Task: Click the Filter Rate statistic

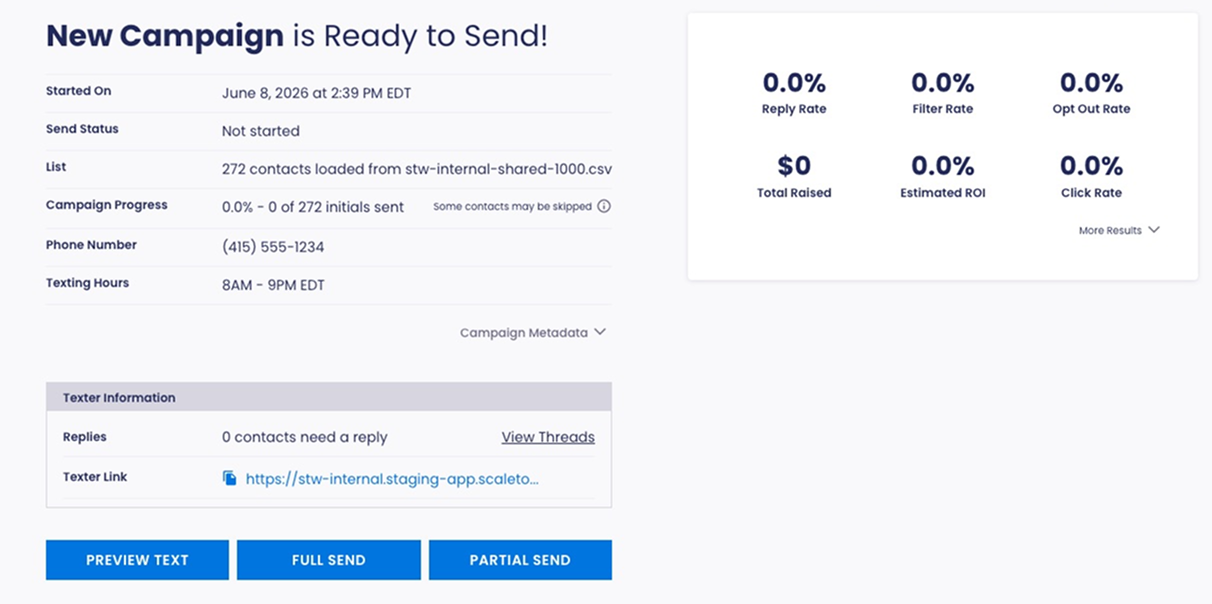Action: point(942,92)
